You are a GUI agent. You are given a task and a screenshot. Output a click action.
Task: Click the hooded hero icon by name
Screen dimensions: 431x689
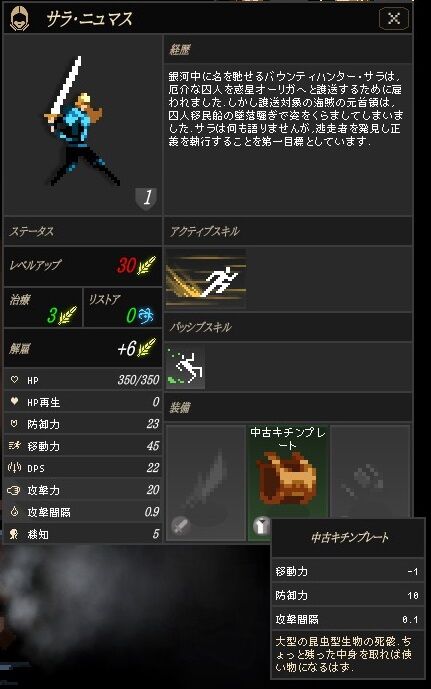click(x=19, y=18)
